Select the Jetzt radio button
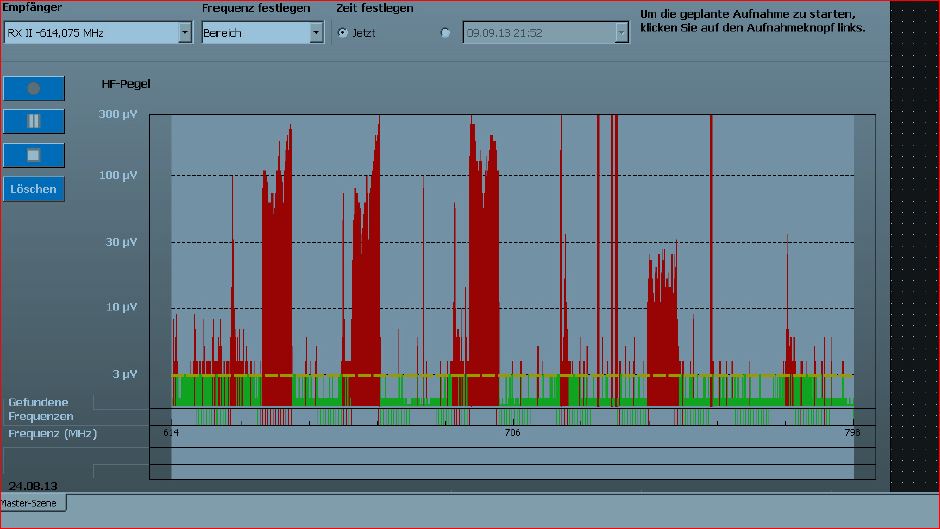The image size is (940, 529). (x=342, y=33)
